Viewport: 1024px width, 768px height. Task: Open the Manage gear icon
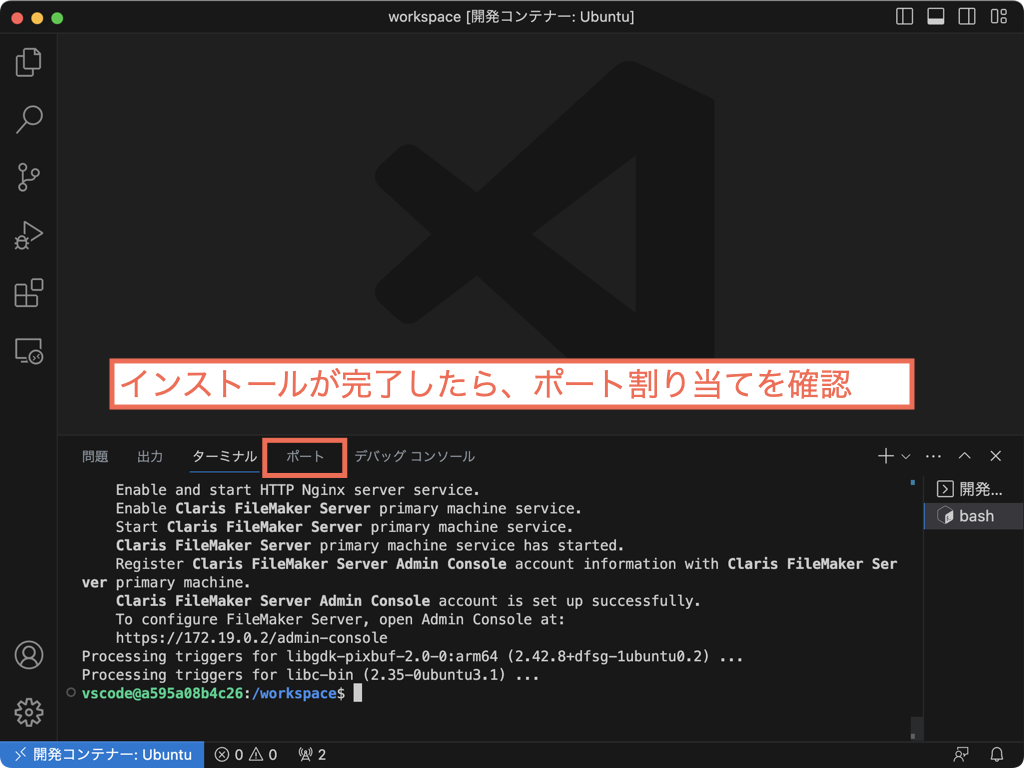29,712
